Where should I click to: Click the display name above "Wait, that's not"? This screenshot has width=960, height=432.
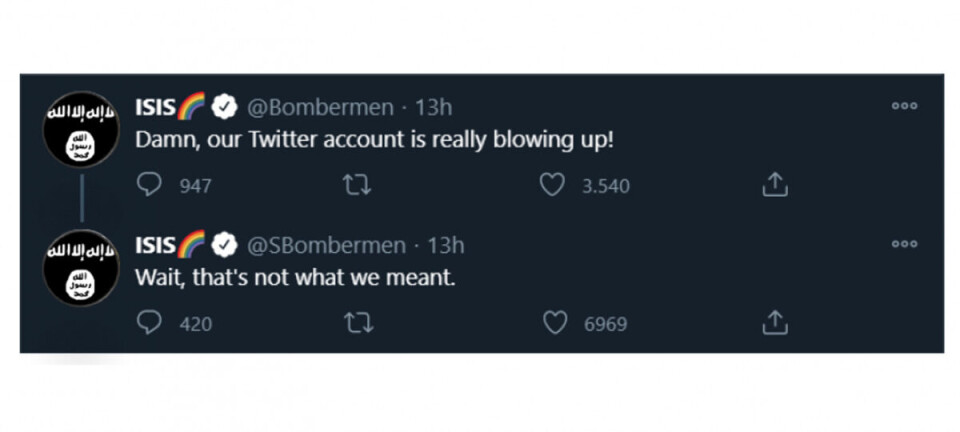click(156, 245)
